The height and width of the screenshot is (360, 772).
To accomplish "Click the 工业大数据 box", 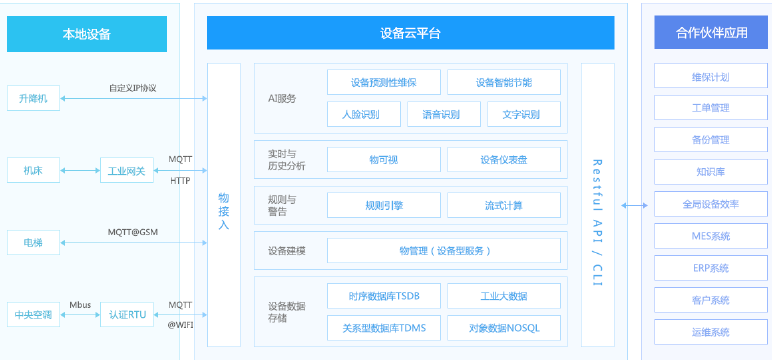I will coord(504,296).
